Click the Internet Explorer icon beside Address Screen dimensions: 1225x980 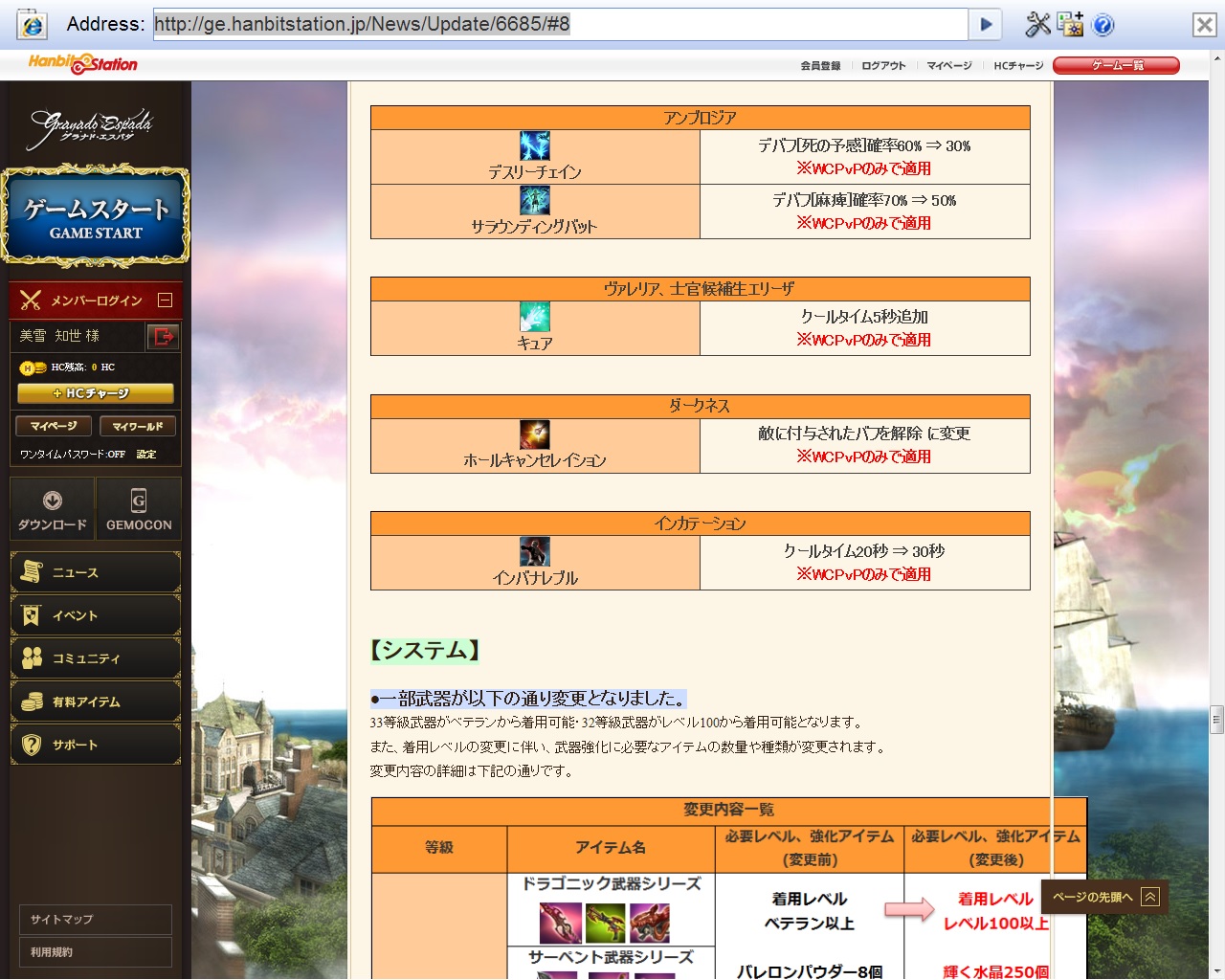point(32,24)
